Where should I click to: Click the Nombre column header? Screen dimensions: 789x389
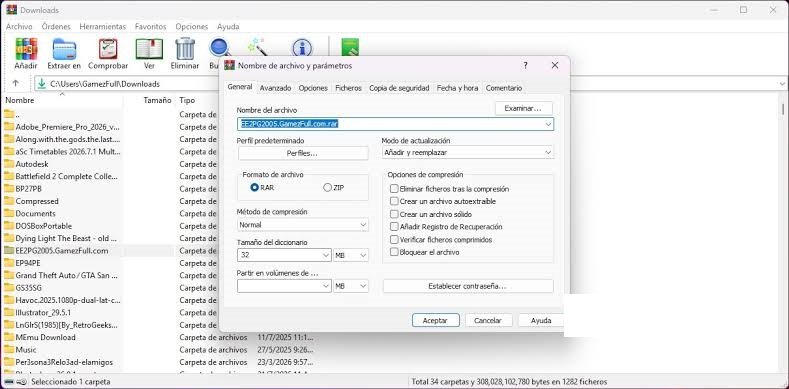[20, 100]
